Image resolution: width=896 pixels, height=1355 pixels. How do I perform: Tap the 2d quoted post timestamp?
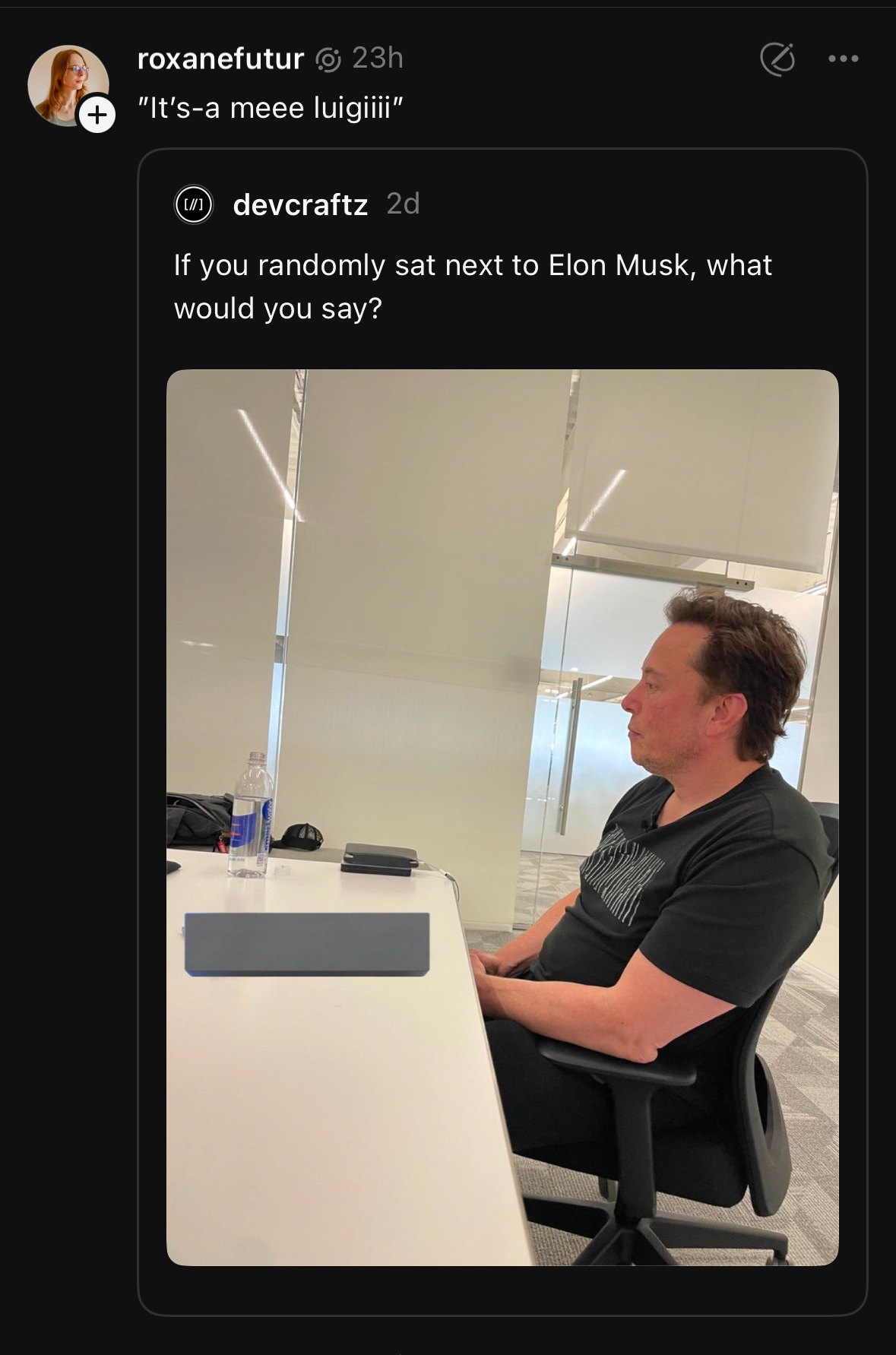pos(403,204)
